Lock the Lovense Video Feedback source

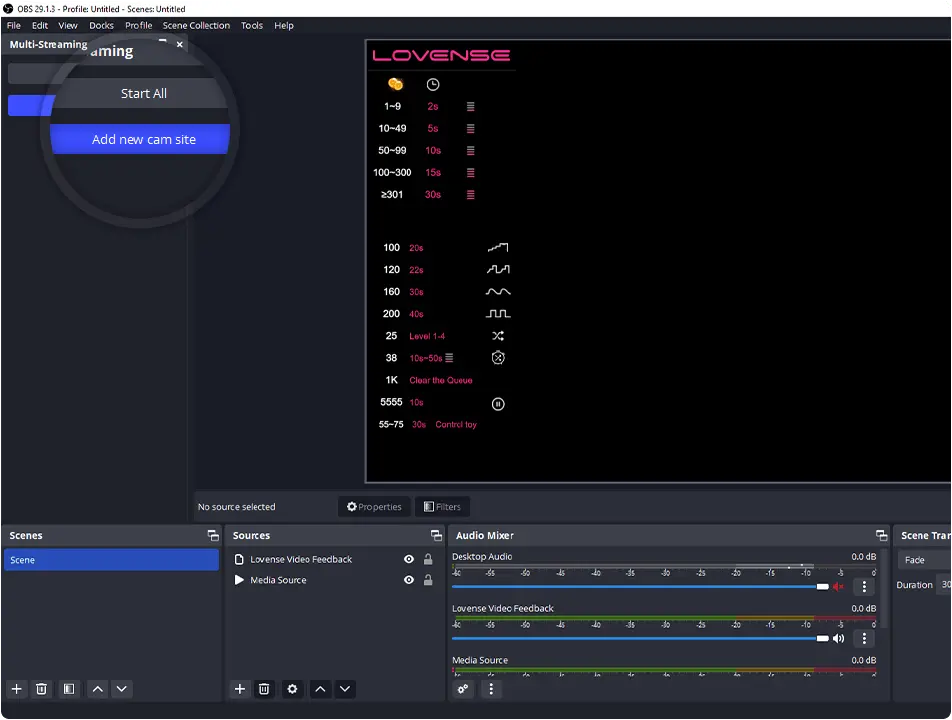428,560
